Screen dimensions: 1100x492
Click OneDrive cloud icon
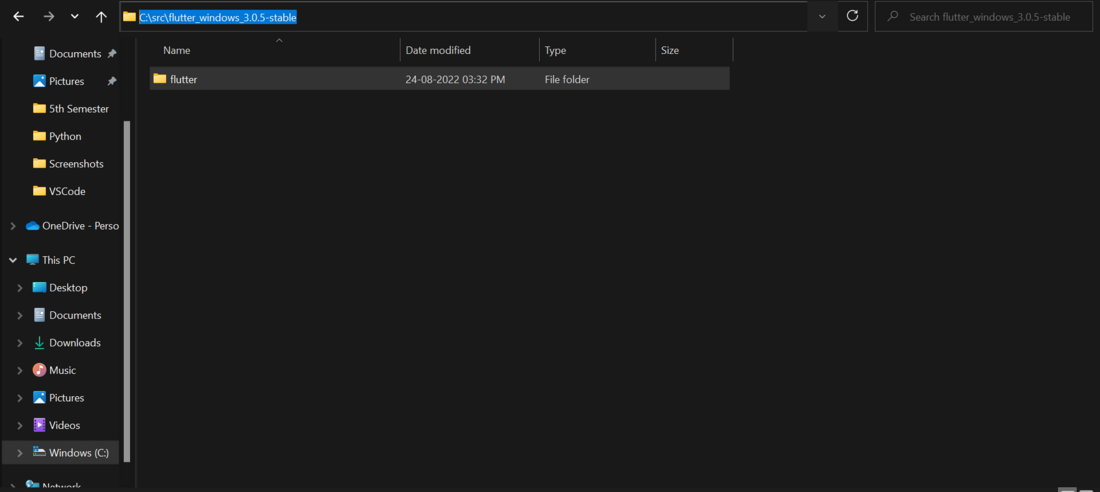point(32,226)
